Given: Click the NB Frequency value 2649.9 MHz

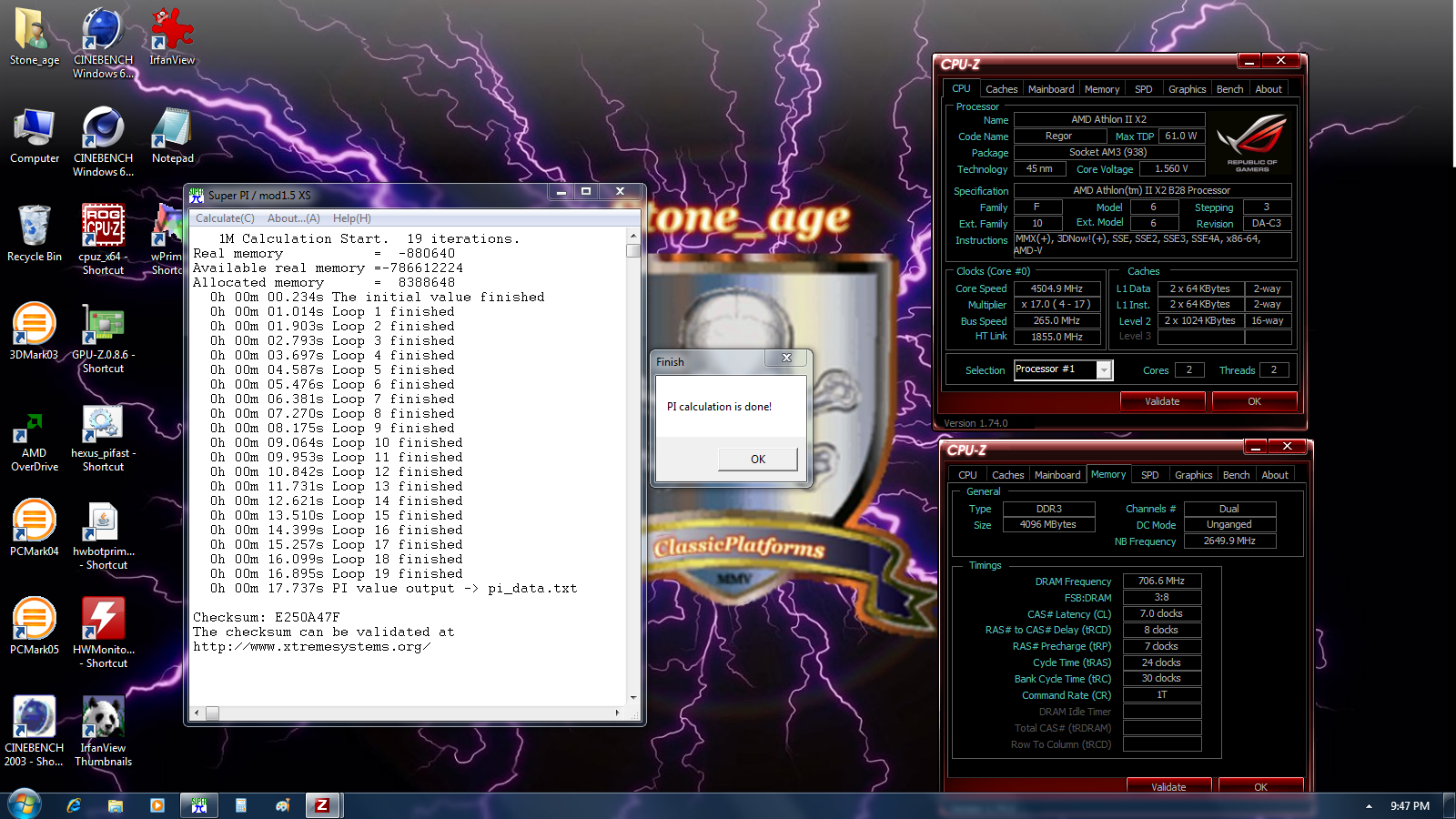Looking at the screenshot, I should (x=1229, y=541).
